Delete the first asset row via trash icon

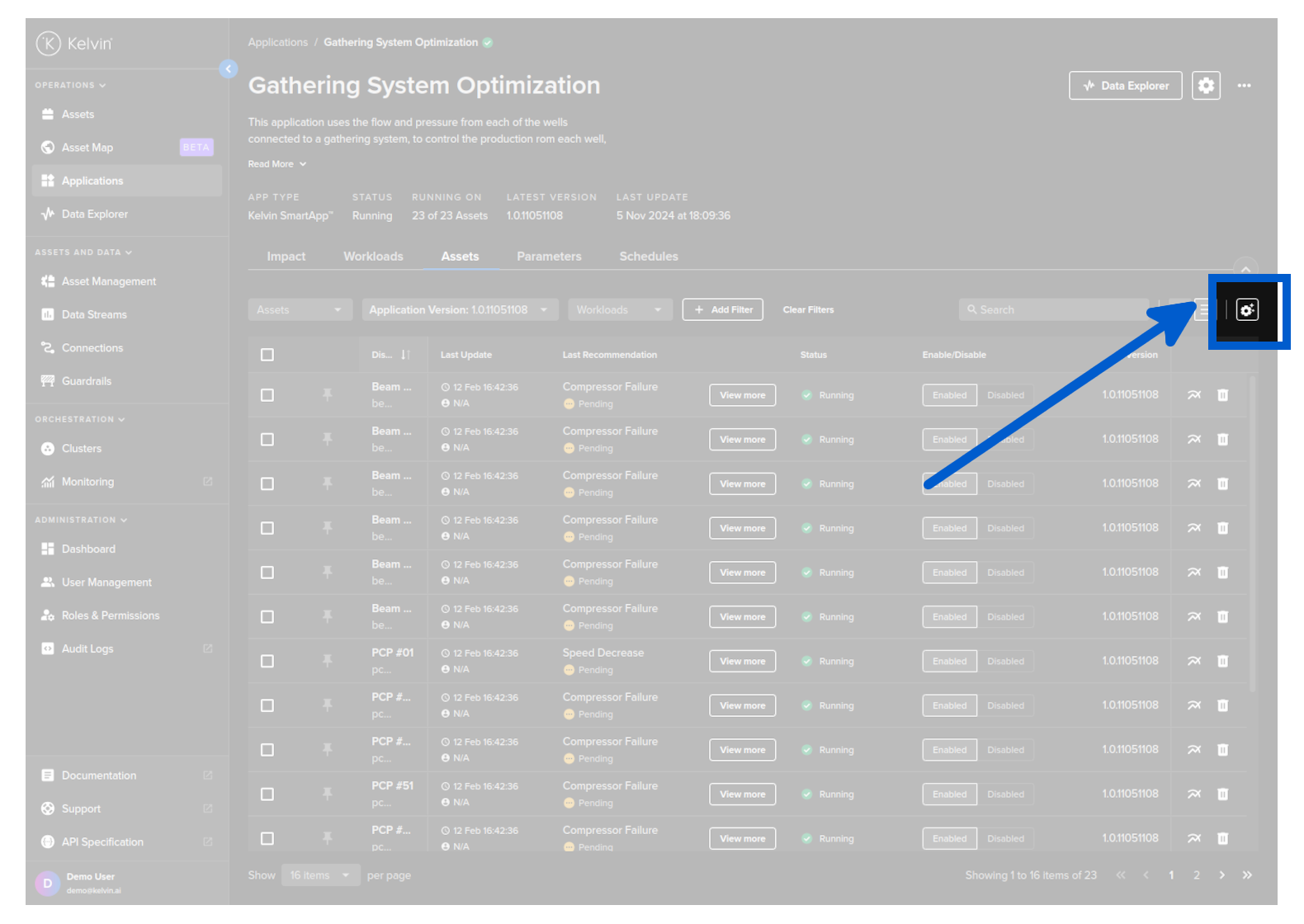(x=1222, y=395)
